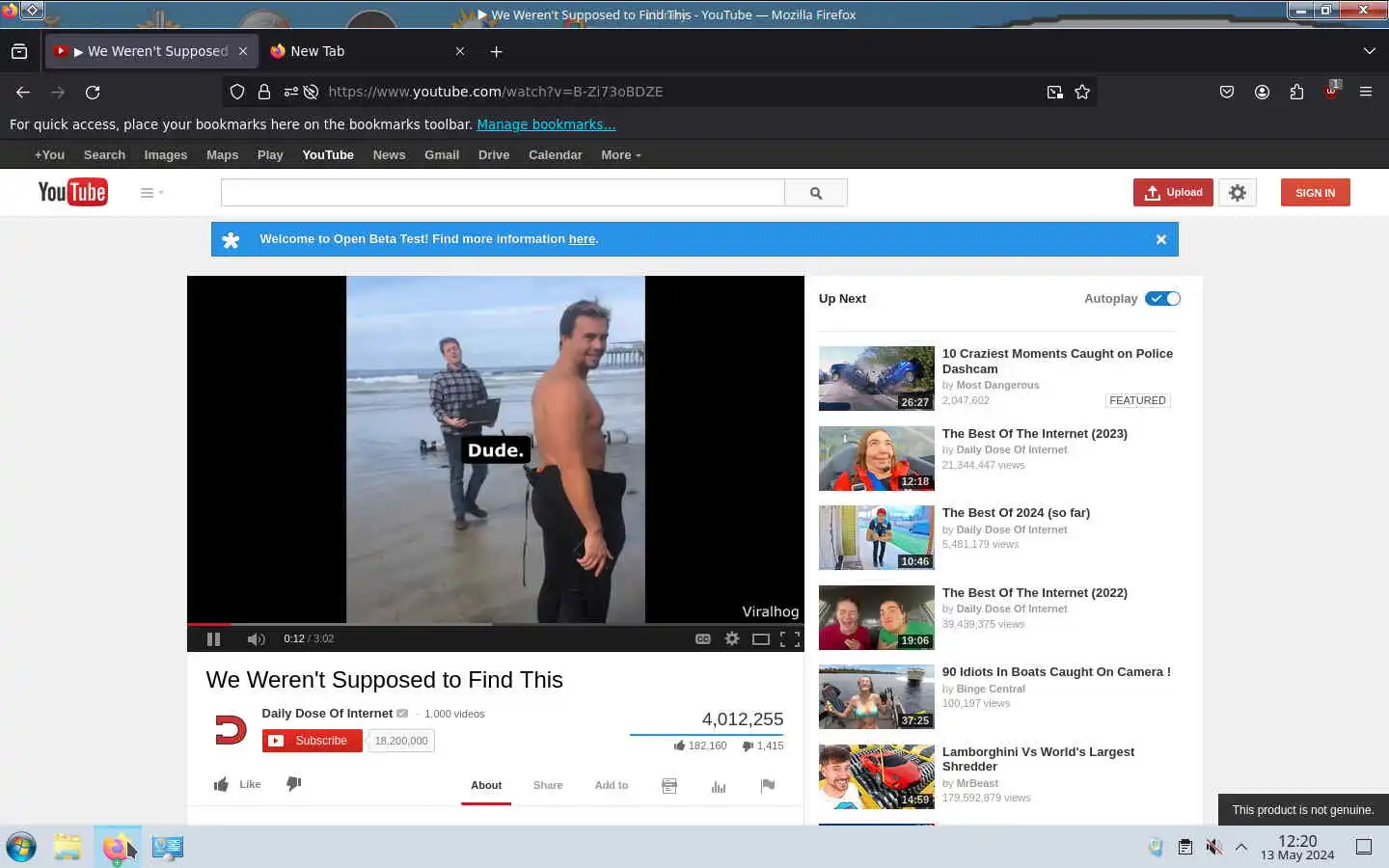Close the New Tab browser tab
The image size is (1389, 868).
coord(460,51)
